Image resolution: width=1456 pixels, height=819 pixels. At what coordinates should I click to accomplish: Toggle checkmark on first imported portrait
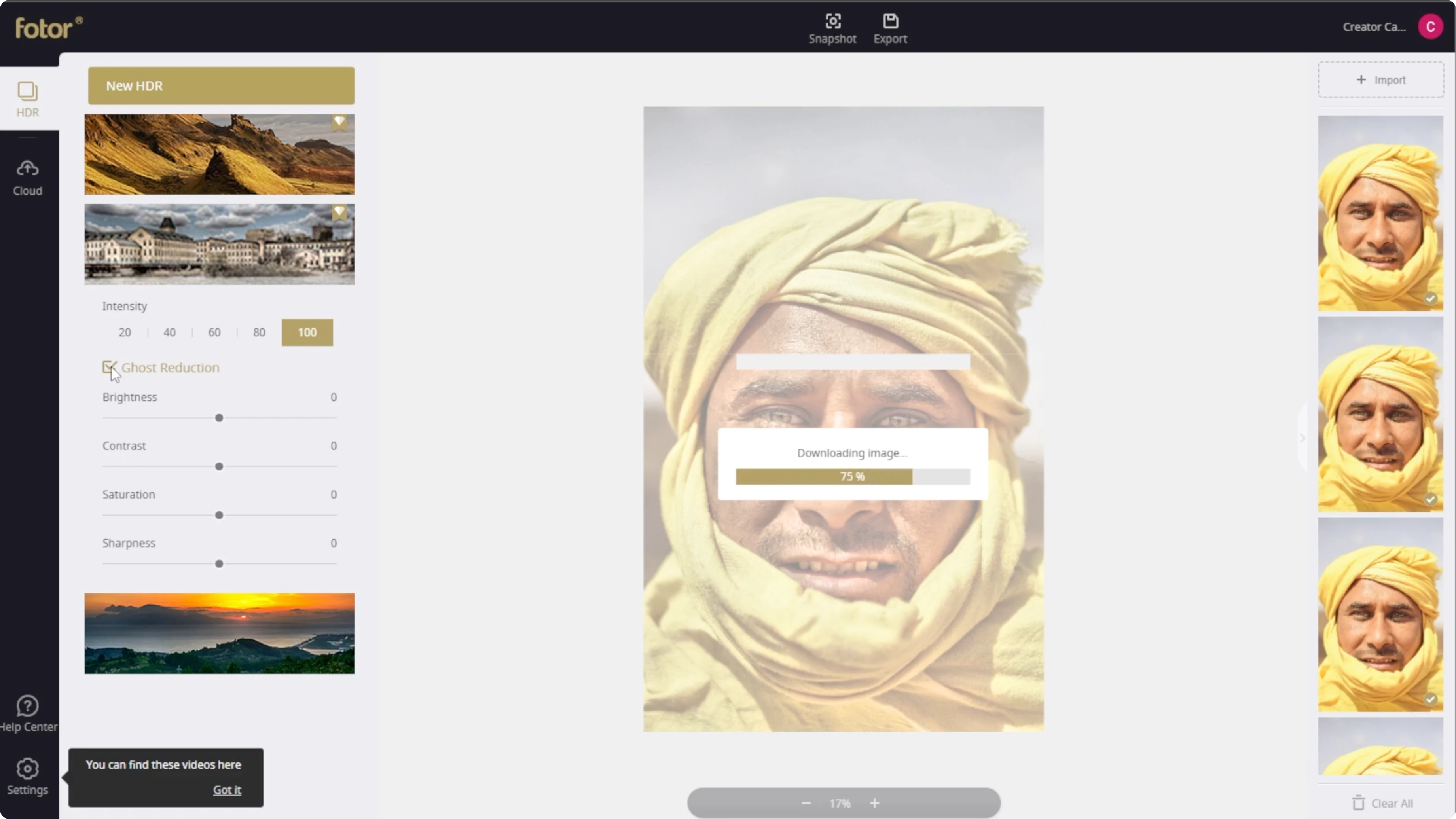point(1430,298)
